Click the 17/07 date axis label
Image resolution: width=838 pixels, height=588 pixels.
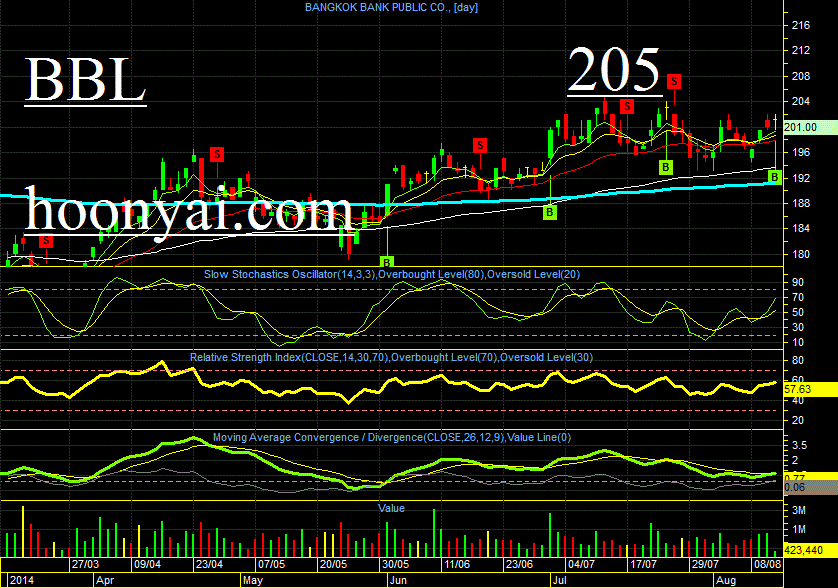643,564
